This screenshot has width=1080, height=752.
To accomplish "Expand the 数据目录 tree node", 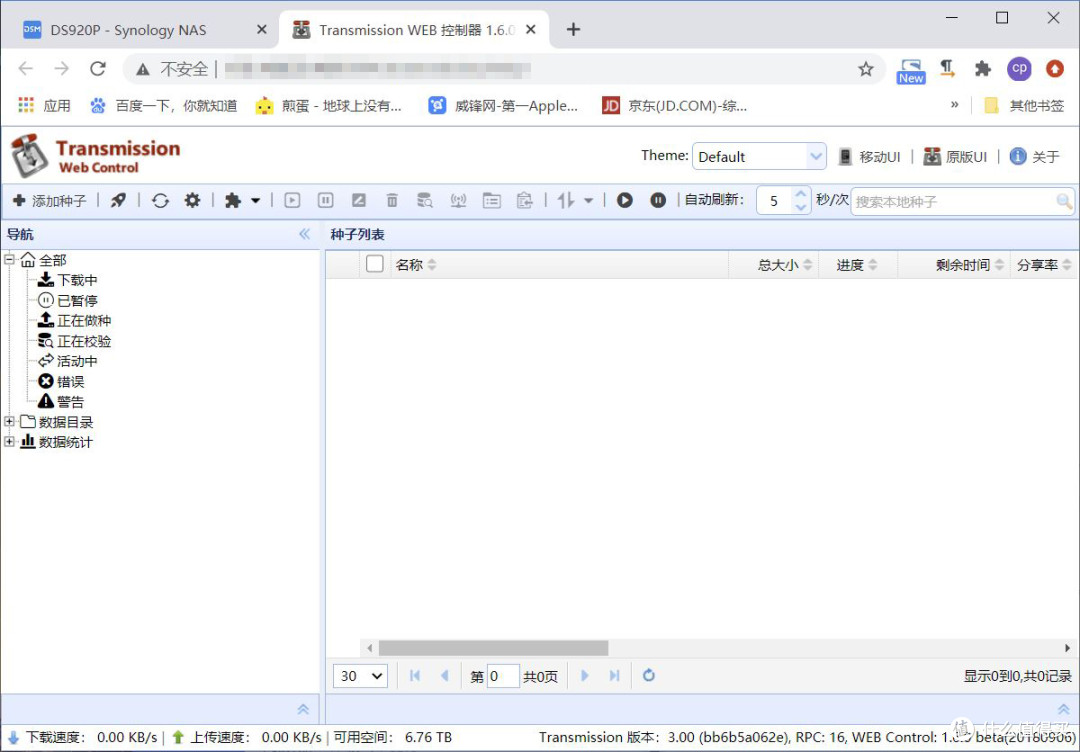I will click(9, 421).
